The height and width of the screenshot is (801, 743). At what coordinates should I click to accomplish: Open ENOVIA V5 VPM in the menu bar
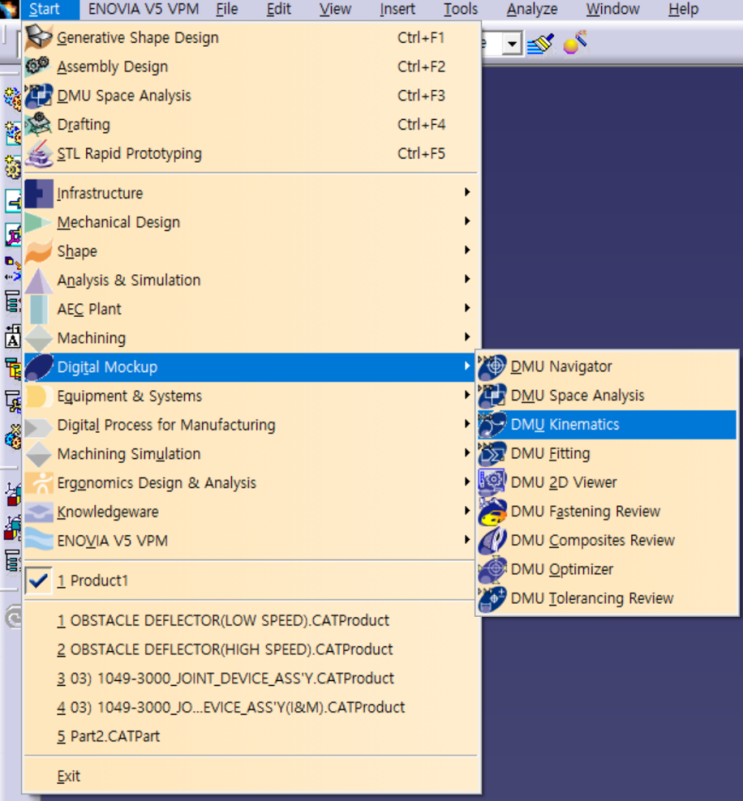tap(144, 9)
